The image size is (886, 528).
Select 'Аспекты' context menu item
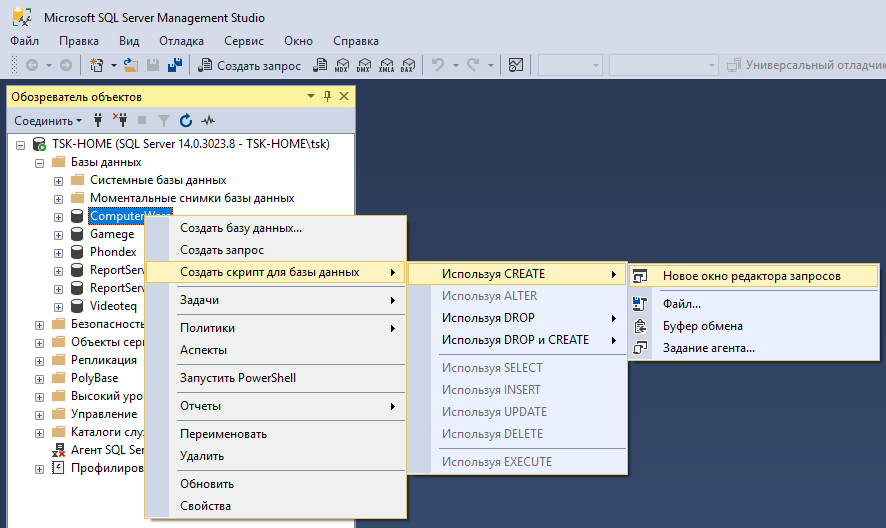click(276, 350)
